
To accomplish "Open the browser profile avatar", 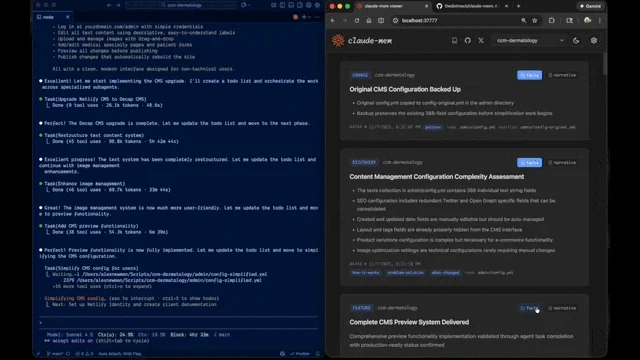I will pos(587,20).
